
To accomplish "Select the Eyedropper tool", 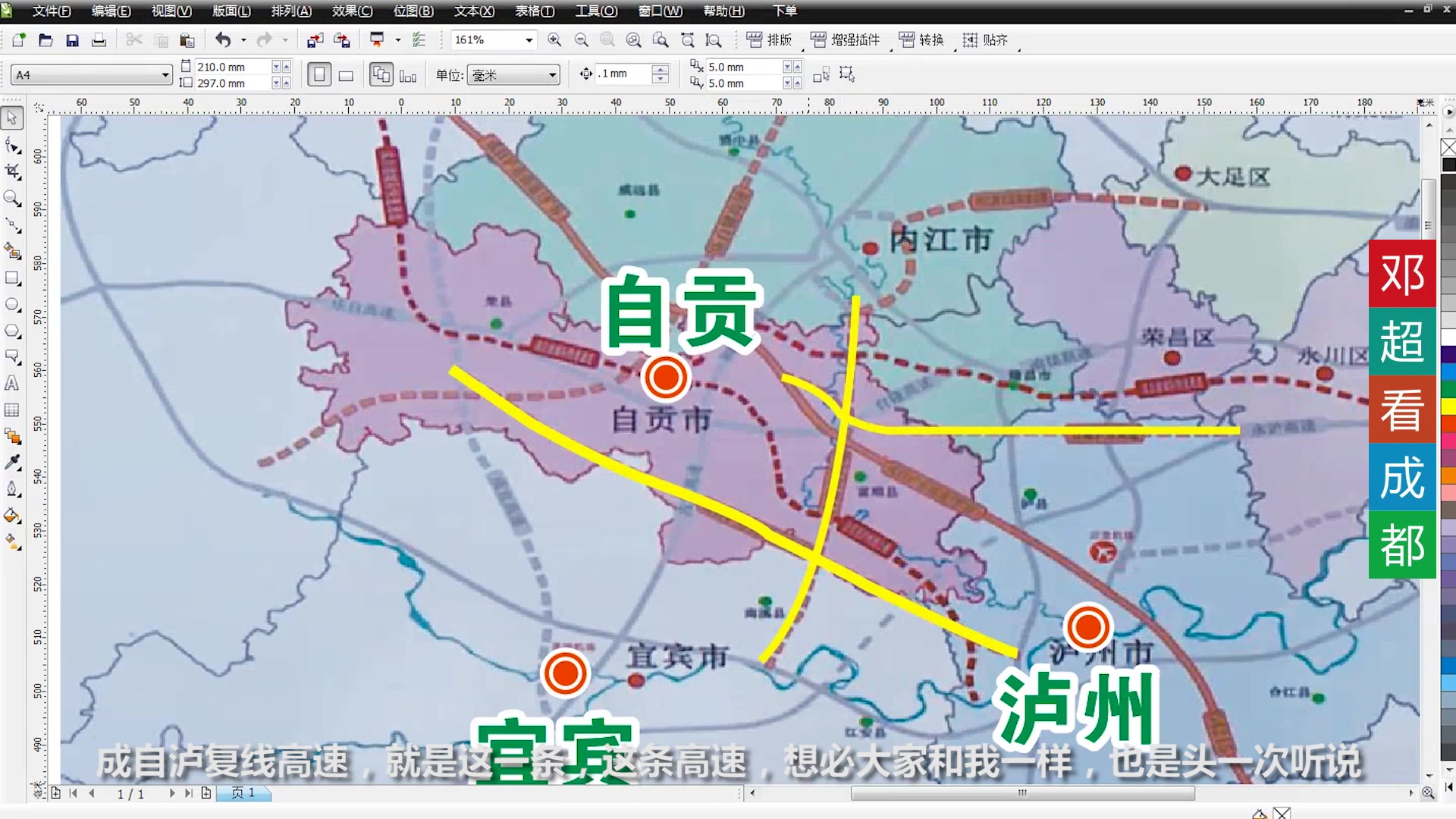I will [12, 463].
